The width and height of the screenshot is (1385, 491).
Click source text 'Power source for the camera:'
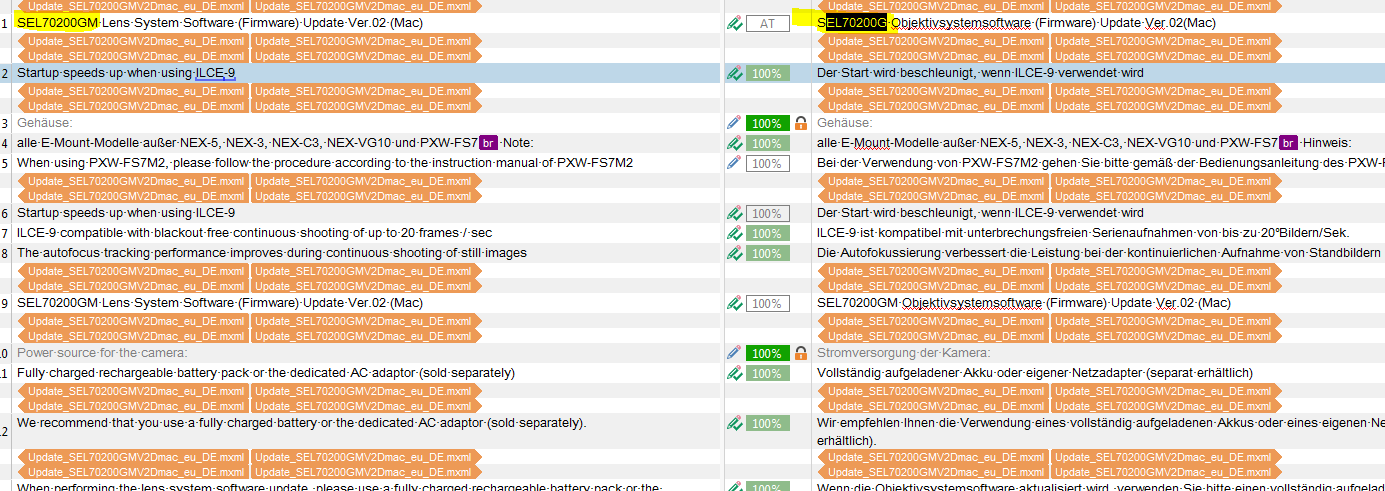[102, 353]
